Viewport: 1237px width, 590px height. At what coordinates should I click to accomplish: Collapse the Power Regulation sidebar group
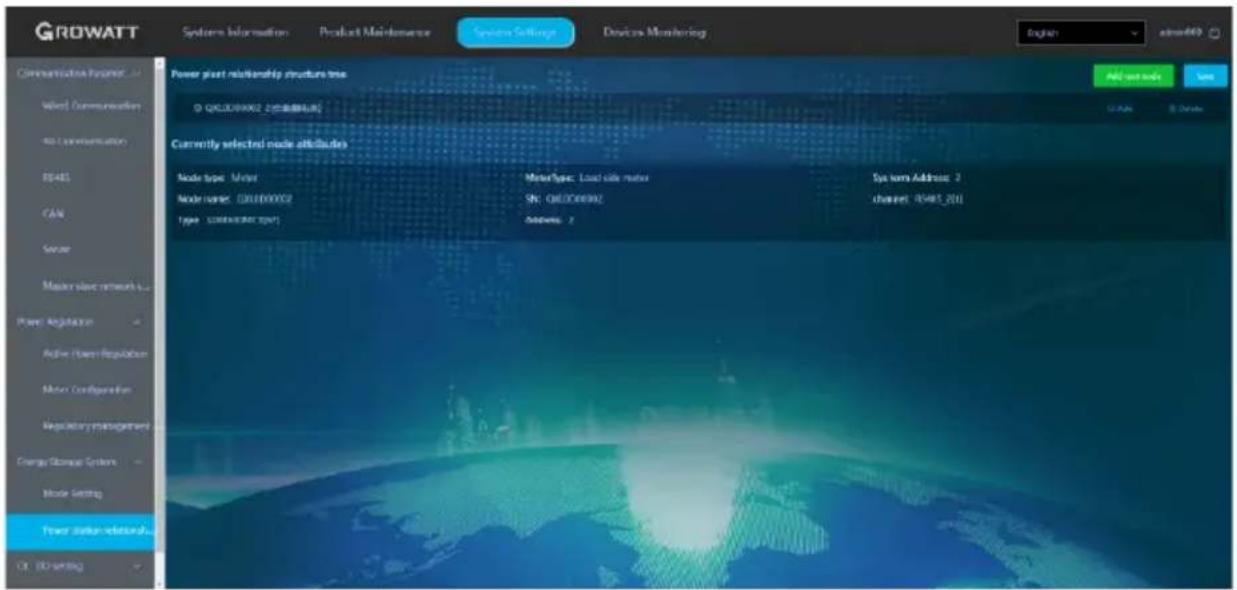[x=77, y=322]
